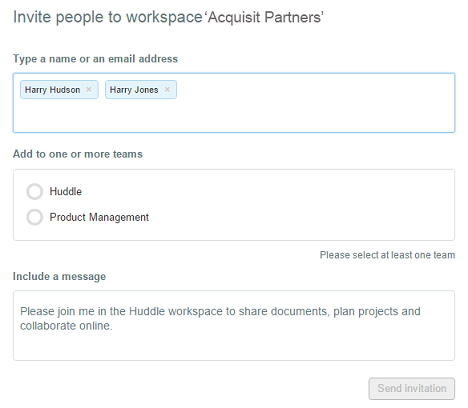Click the 'Include a message' label
The width and height of the screenshot is (468, 408).
click(x=59, y=276)
